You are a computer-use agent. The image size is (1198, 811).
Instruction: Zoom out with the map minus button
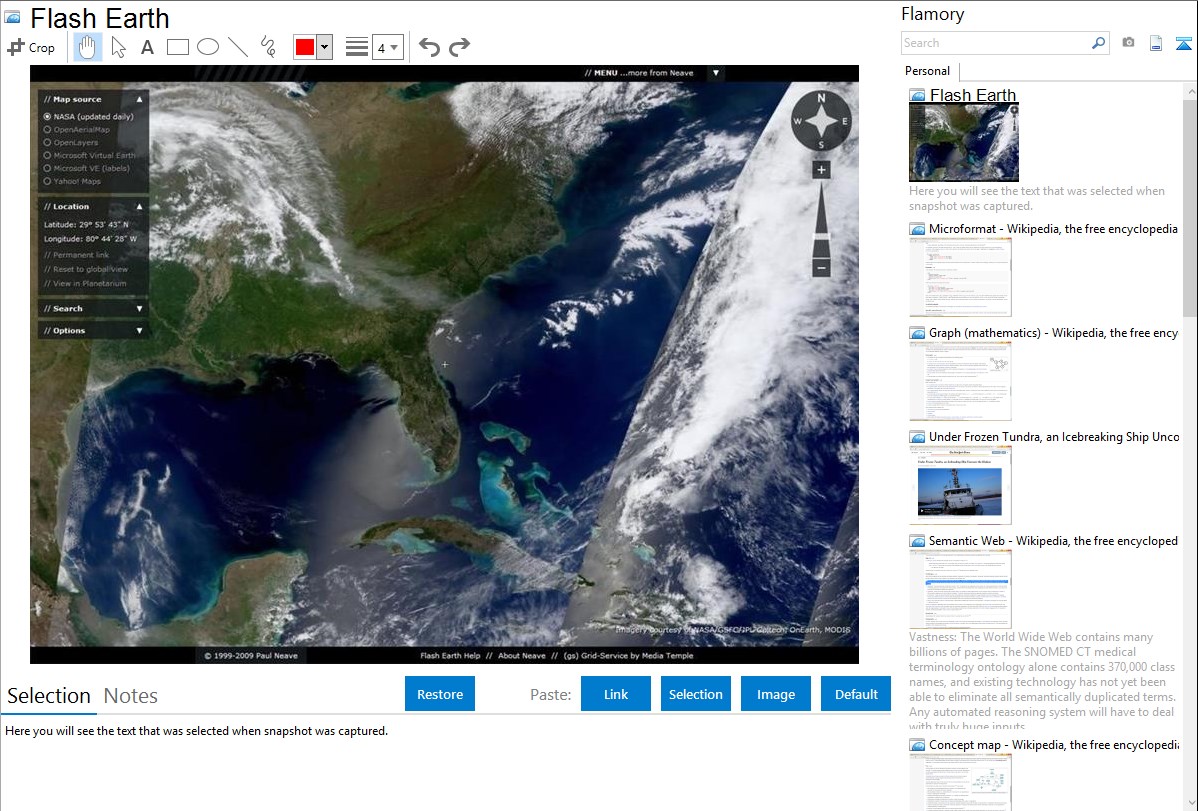[821, 268]
